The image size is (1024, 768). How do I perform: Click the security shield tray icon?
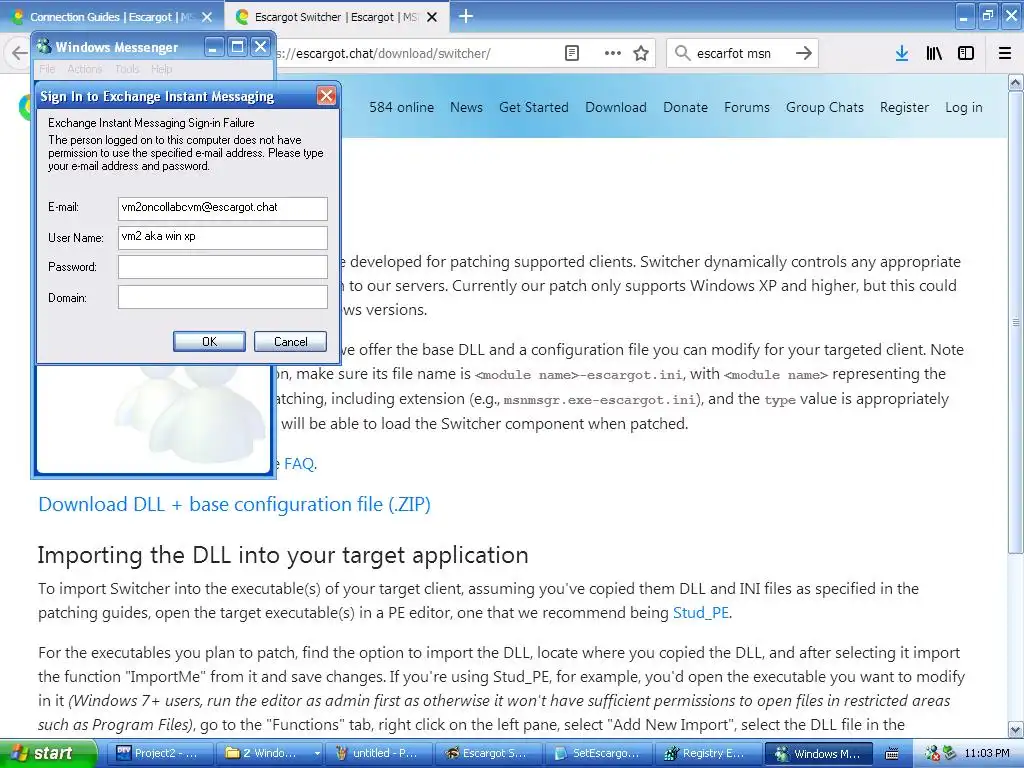(x=948, y=753)
